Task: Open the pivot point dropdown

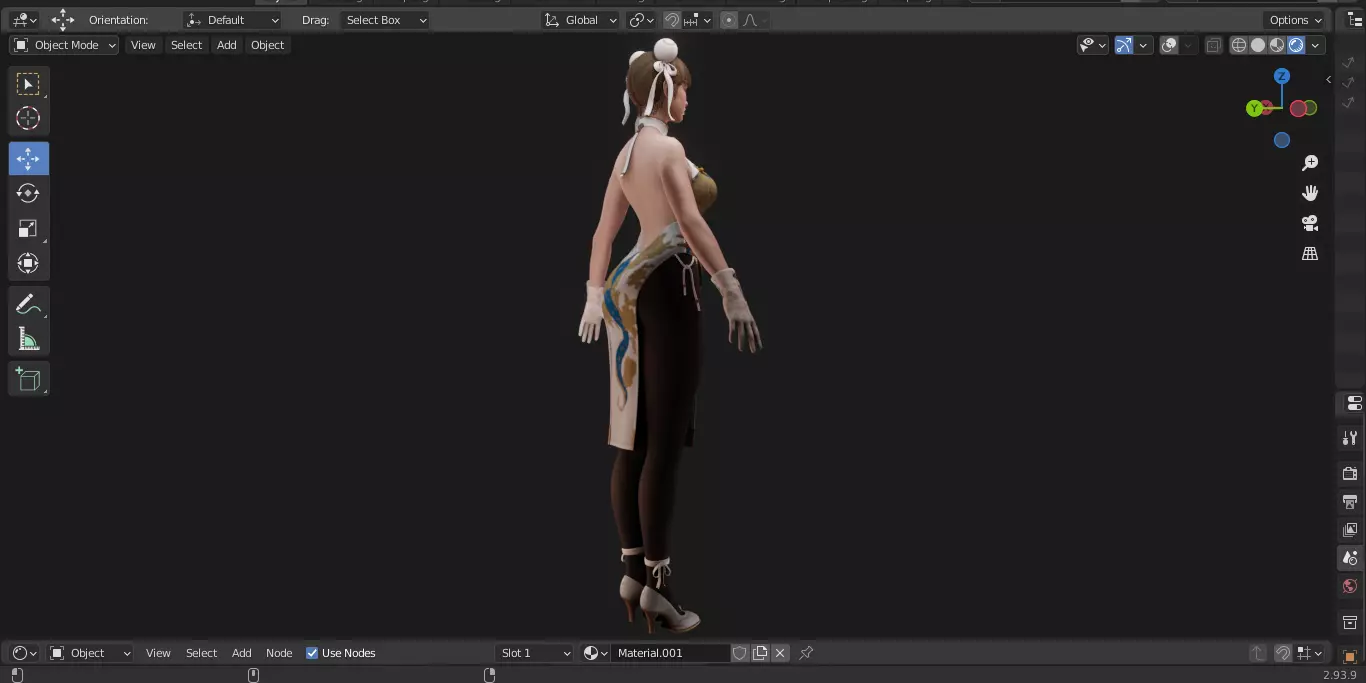Action: pyautogui.click(x=641, y=20)
